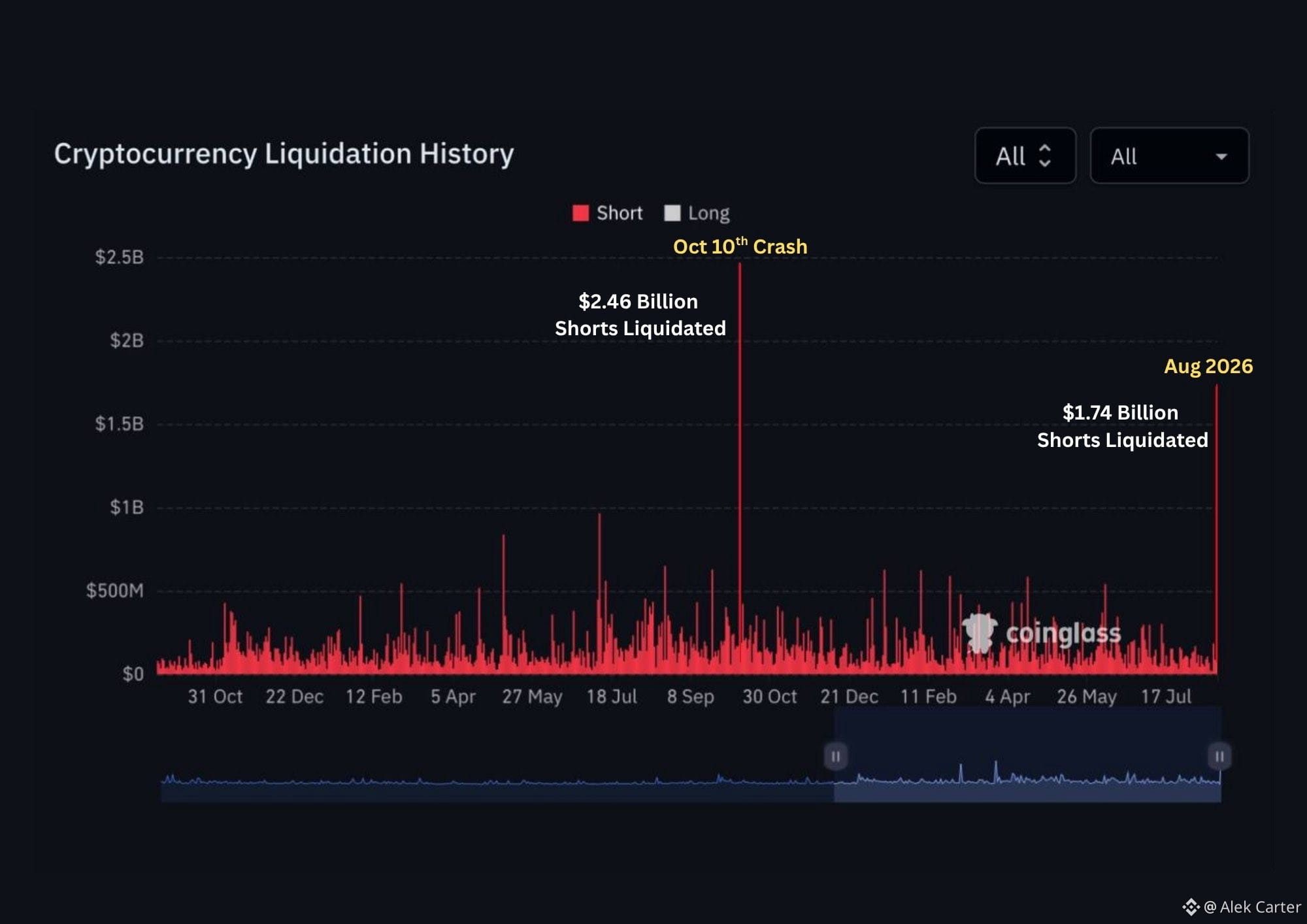
Task: Click the "Cryptocurrency Liquidation History" title
Action: coord(284,154)
